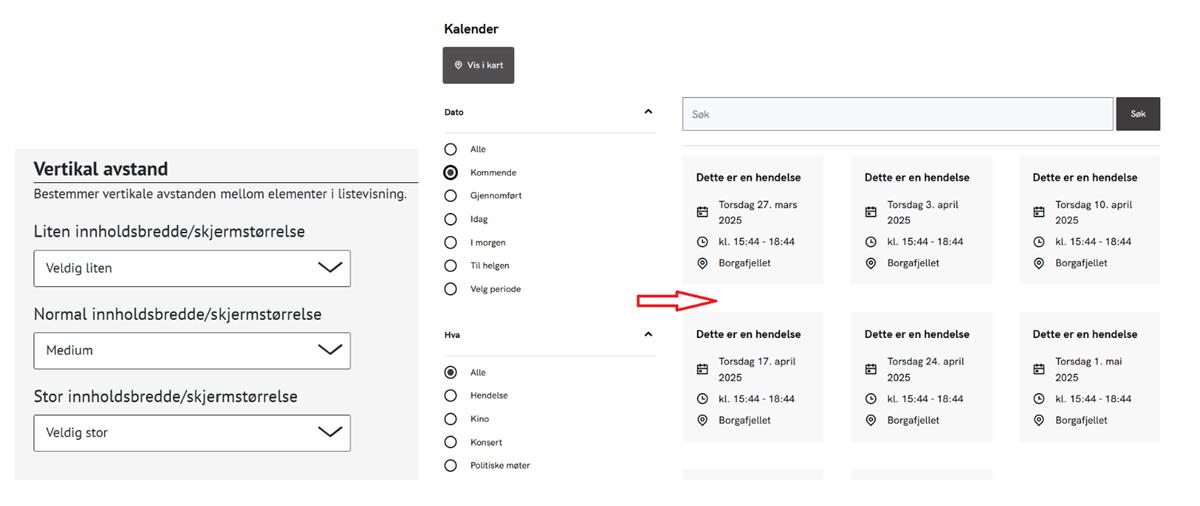Viewport: 1200px width, 506px height.
Task: Open the Normal innholdsbredde dropdown showing Medium
Action: click(192, 351)
